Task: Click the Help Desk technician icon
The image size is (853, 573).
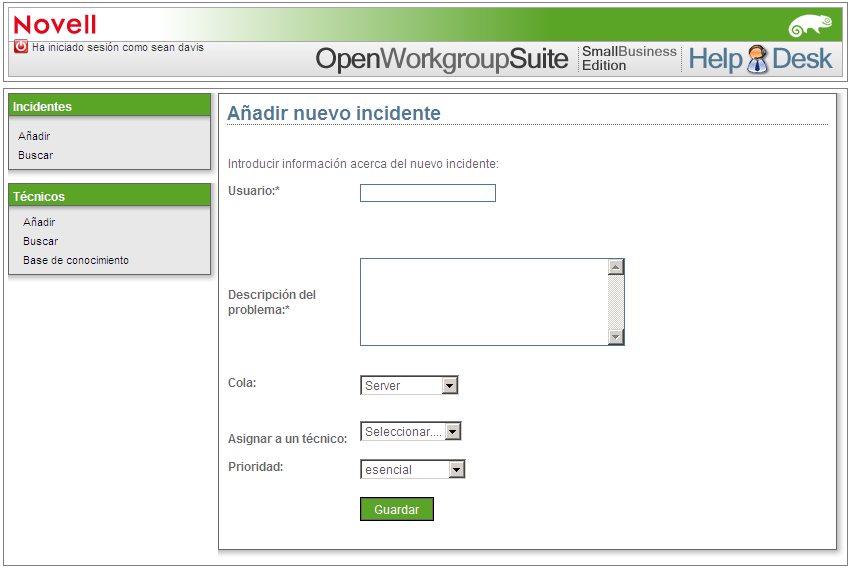Action: (757, 59)
